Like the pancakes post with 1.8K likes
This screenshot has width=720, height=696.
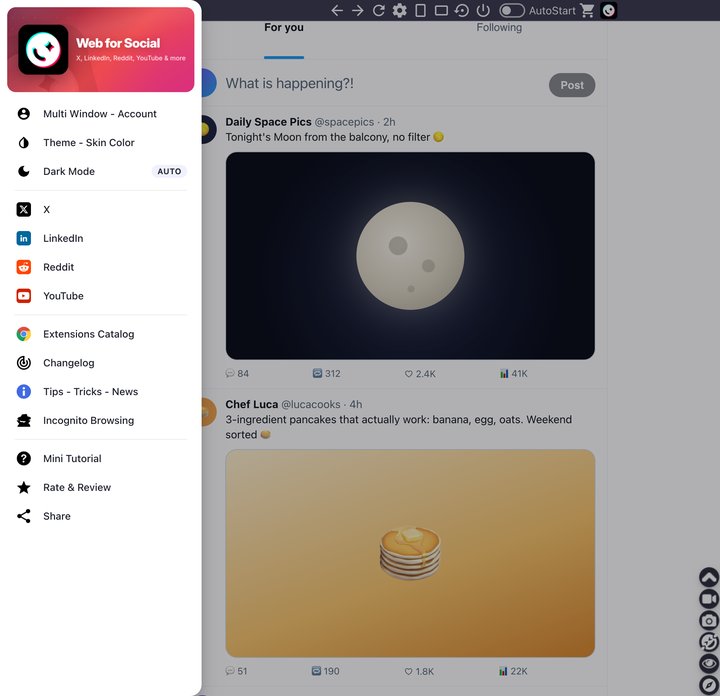pyautogui.click(x=419, y=671)
